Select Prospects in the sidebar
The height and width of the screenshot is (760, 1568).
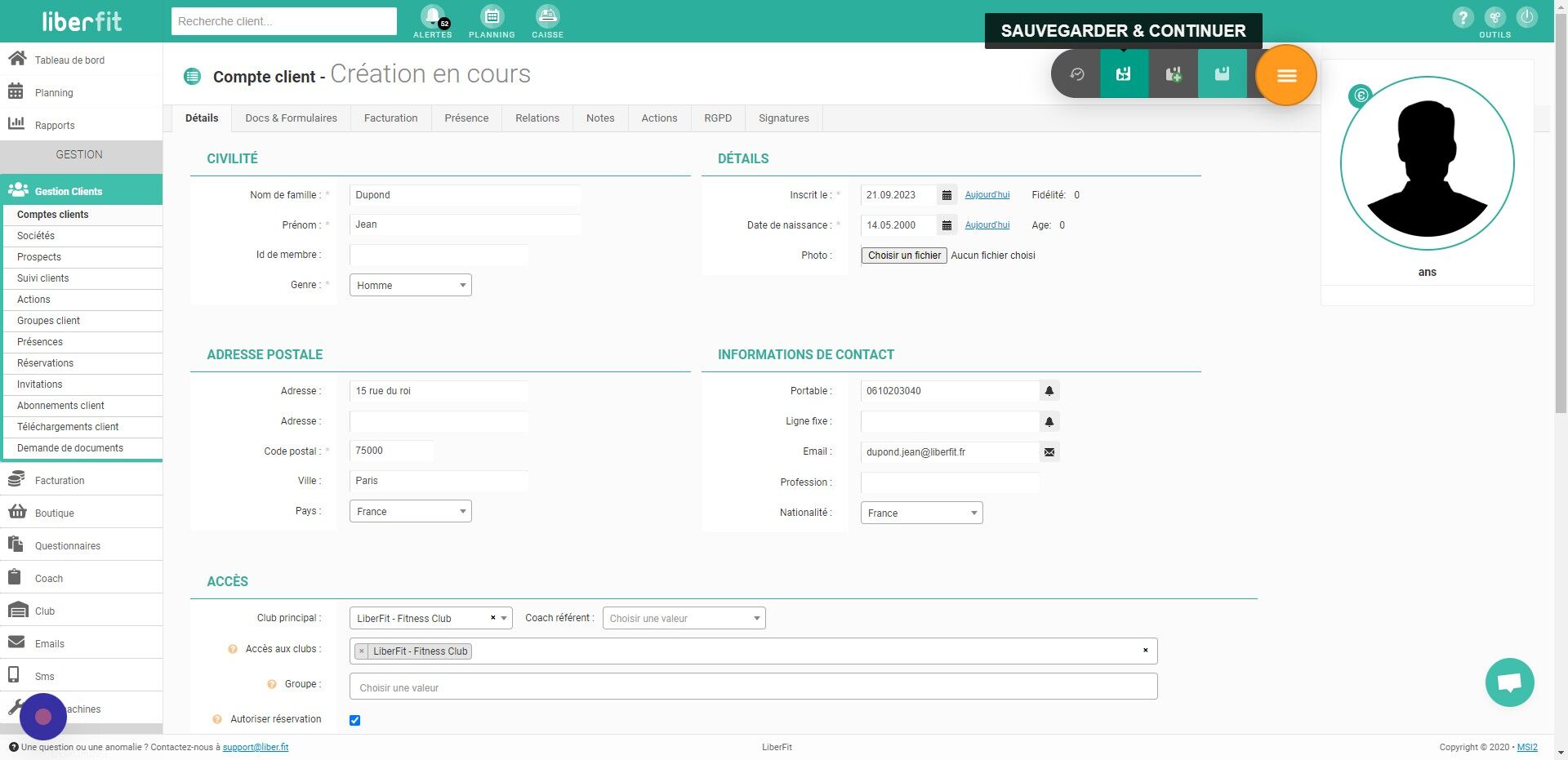pyautogui.click(x=39, y=257)
